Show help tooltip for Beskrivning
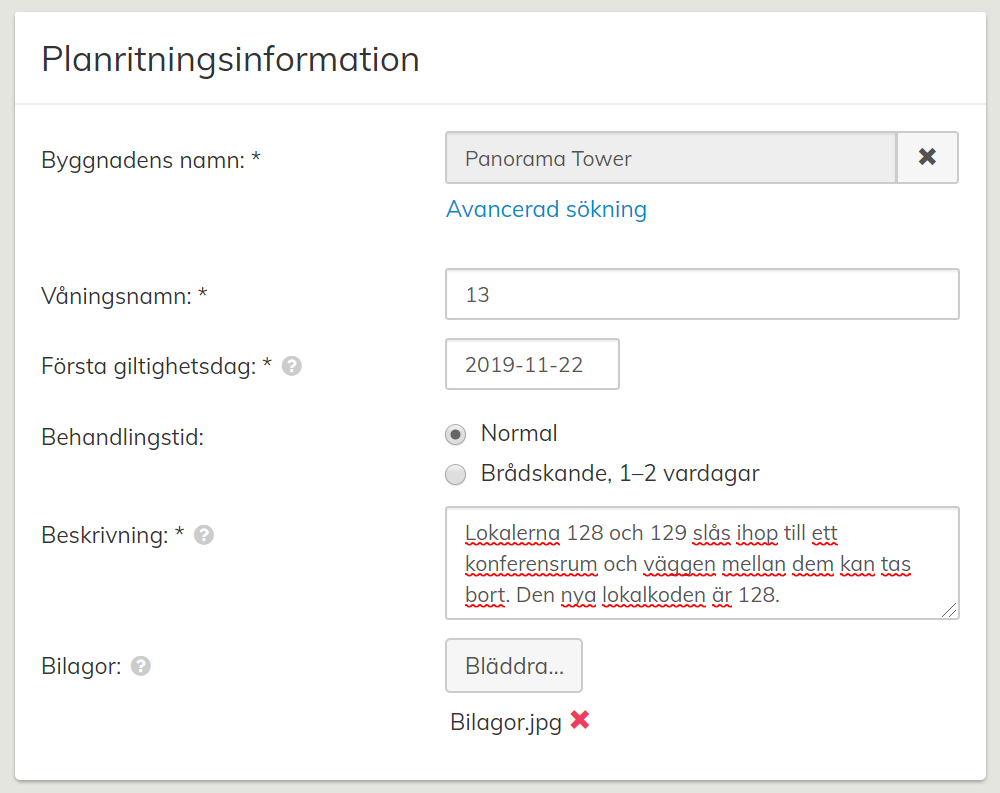The image size is (1000, 793). (x=204, y=535)
